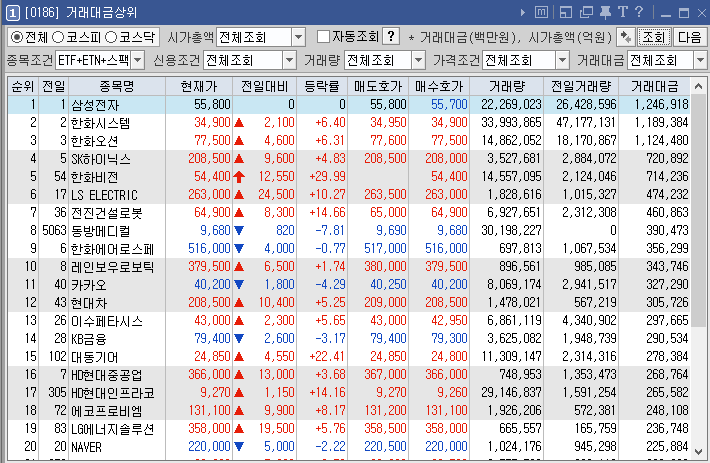
Task: Click the scrollbar down arrow in the table
Action: pos(698,452)
